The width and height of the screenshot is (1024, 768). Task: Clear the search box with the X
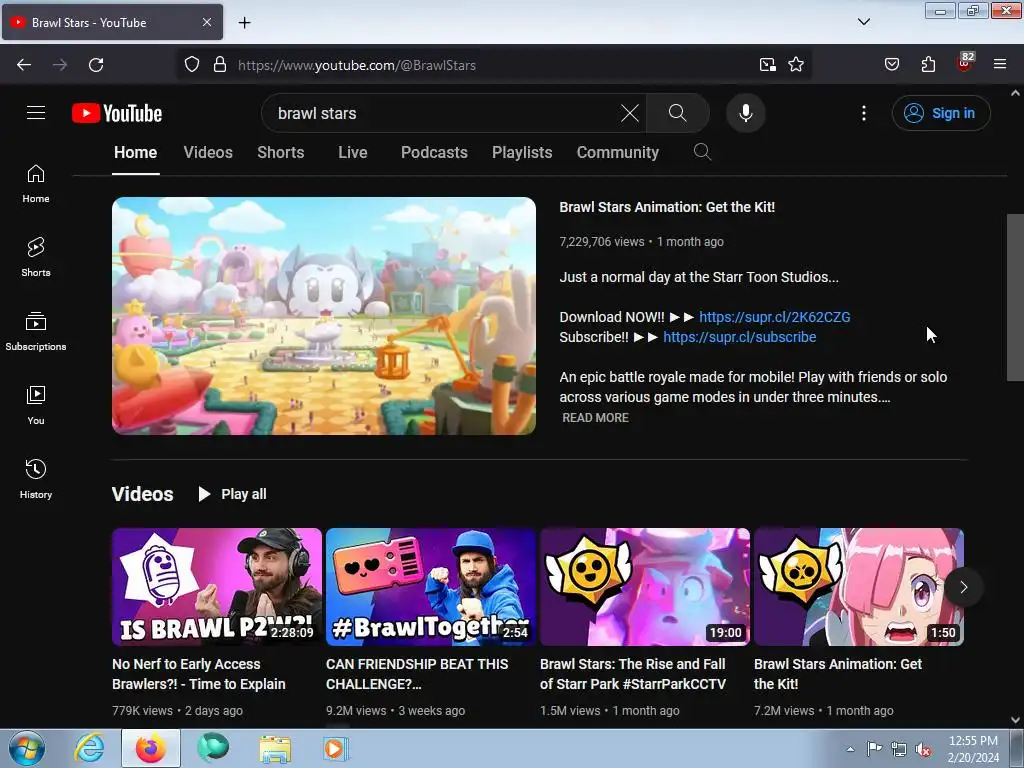coord(630,113)
